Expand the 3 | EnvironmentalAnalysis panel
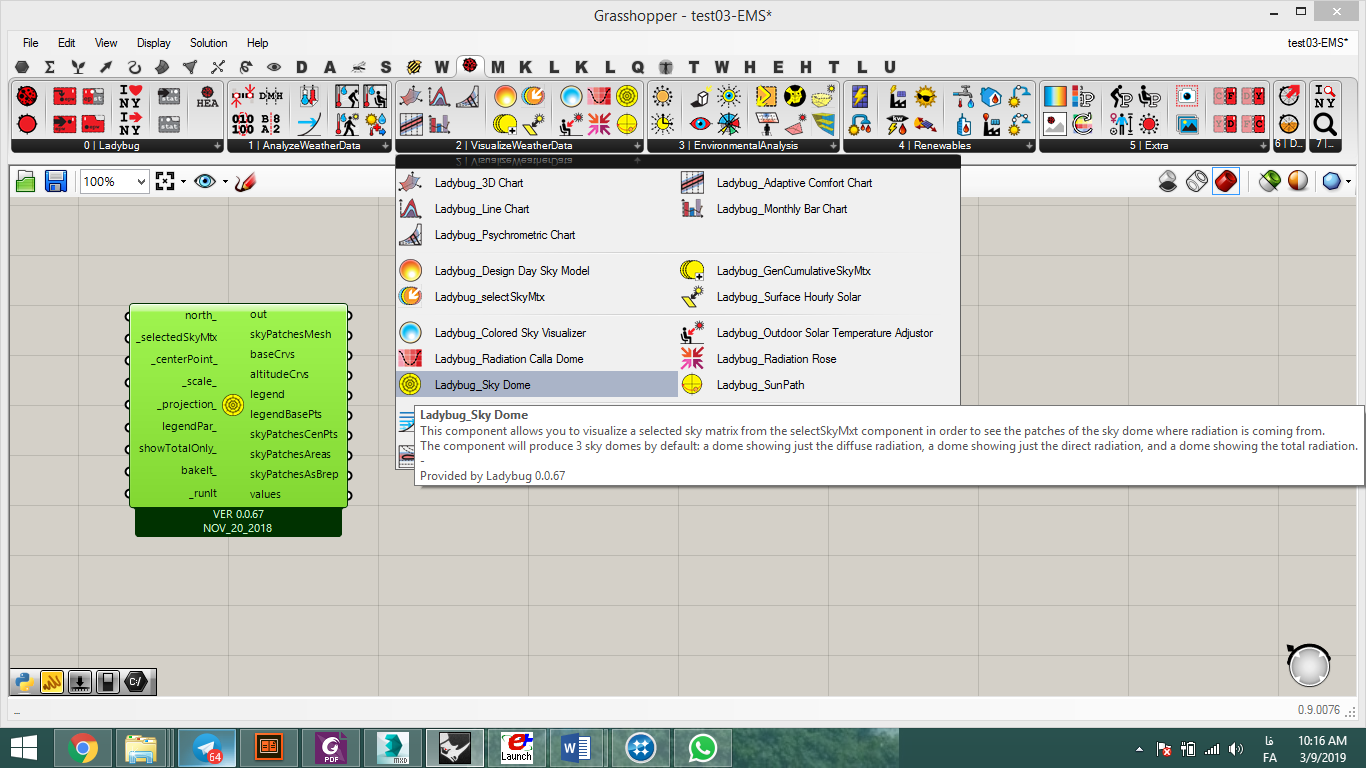Screen dimensions: 1366x768 tap(834, 146)
